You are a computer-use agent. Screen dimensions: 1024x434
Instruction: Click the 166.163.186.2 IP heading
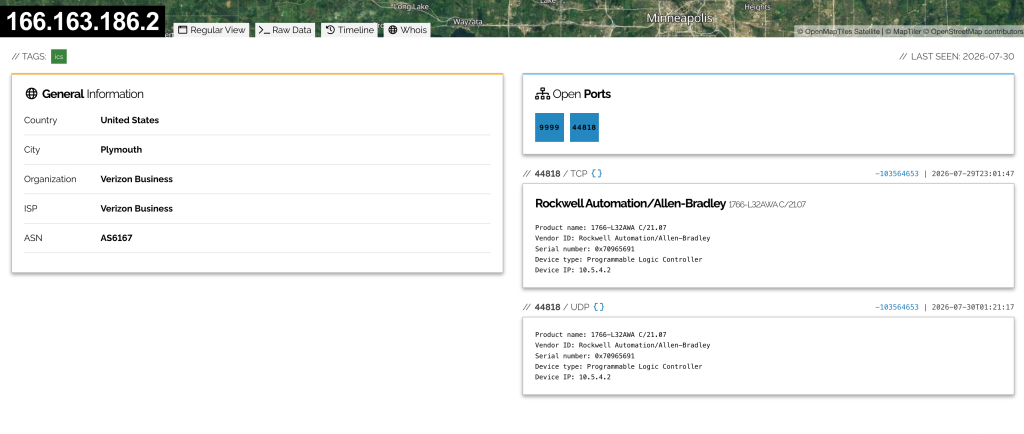pos(82,21)
